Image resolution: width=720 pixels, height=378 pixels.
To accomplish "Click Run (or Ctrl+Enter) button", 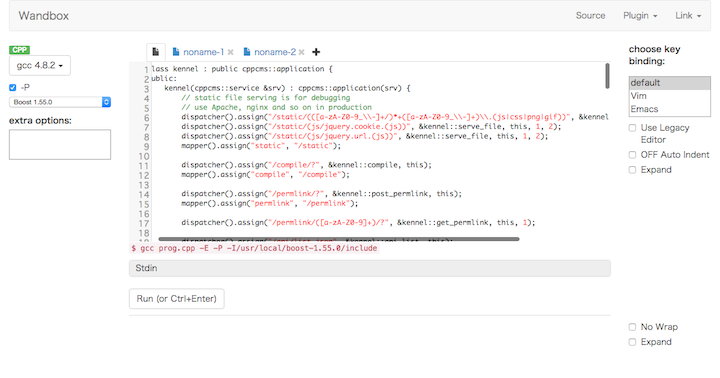I will pos(177,299).
